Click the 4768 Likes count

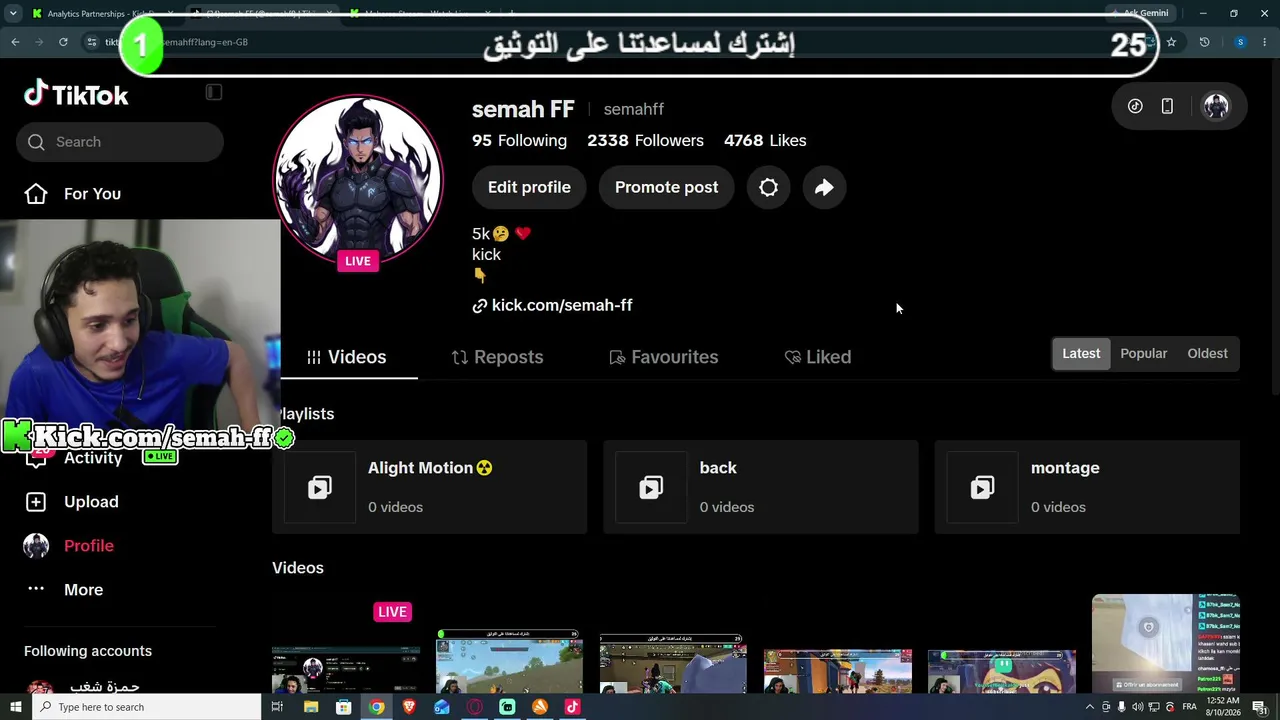(x=765, y=141)
